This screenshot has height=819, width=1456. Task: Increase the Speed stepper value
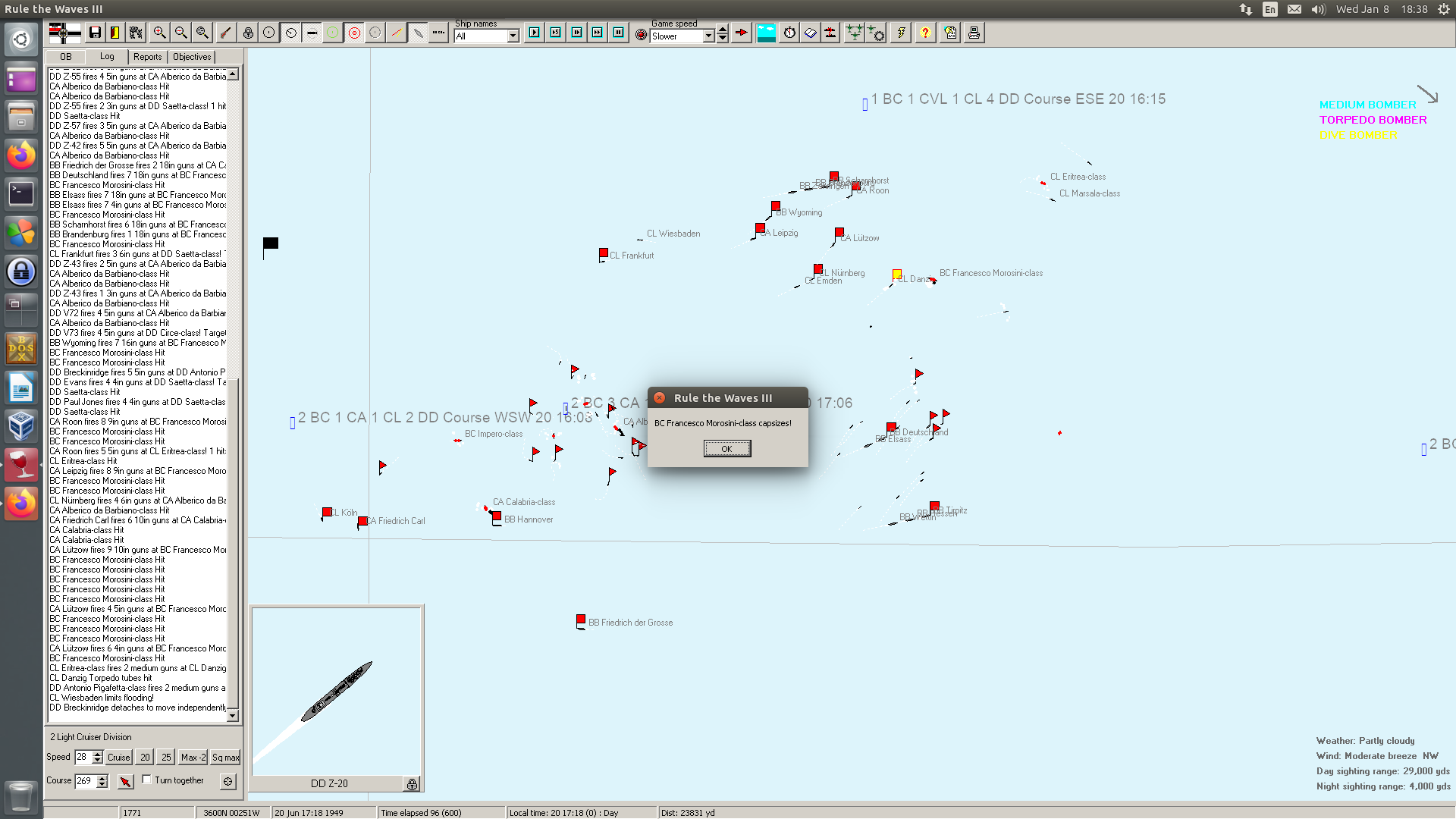coord(97,754)
